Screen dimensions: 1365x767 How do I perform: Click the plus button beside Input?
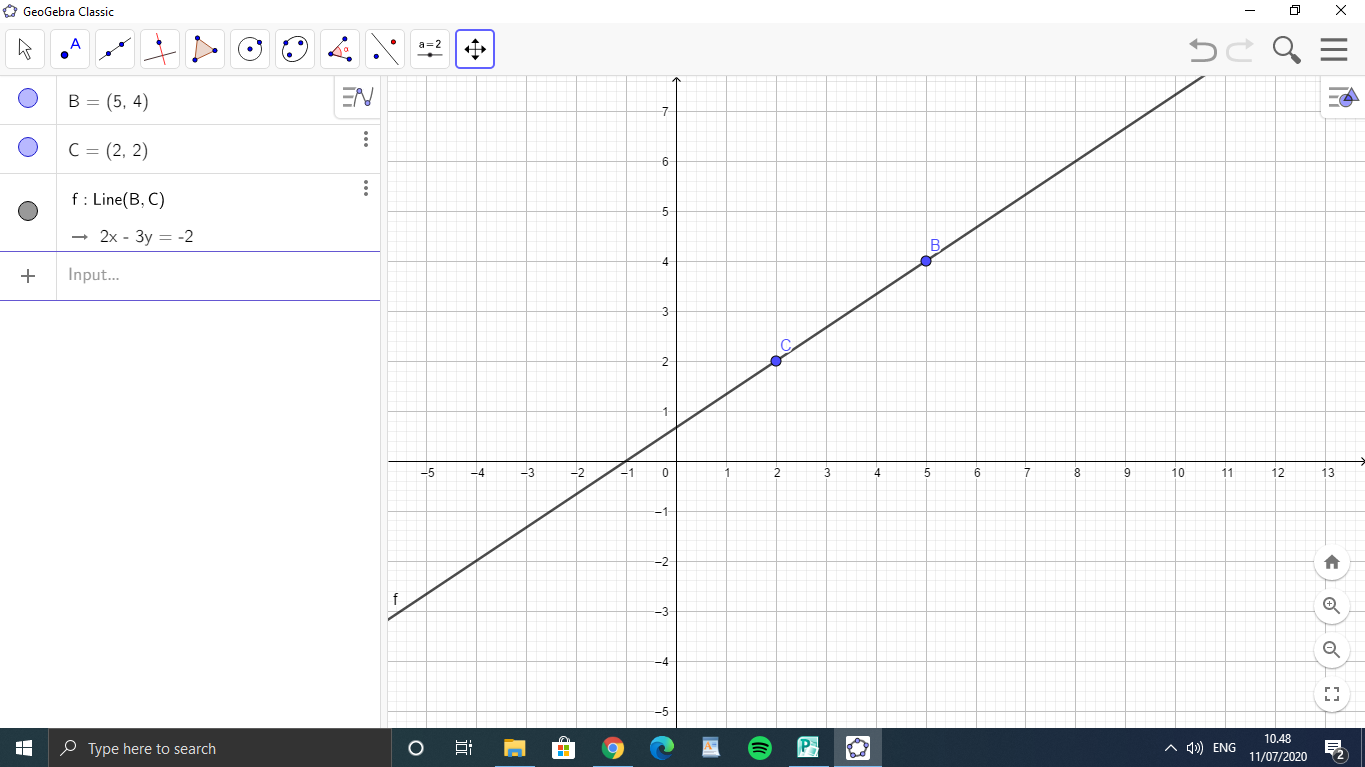[x=28, y=275]
